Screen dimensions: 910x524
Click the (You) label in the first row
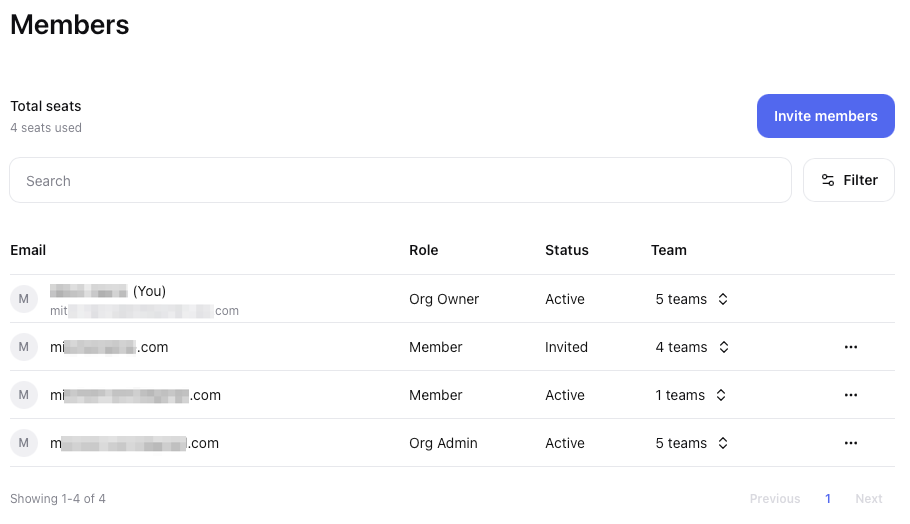(x=149, y=291)
